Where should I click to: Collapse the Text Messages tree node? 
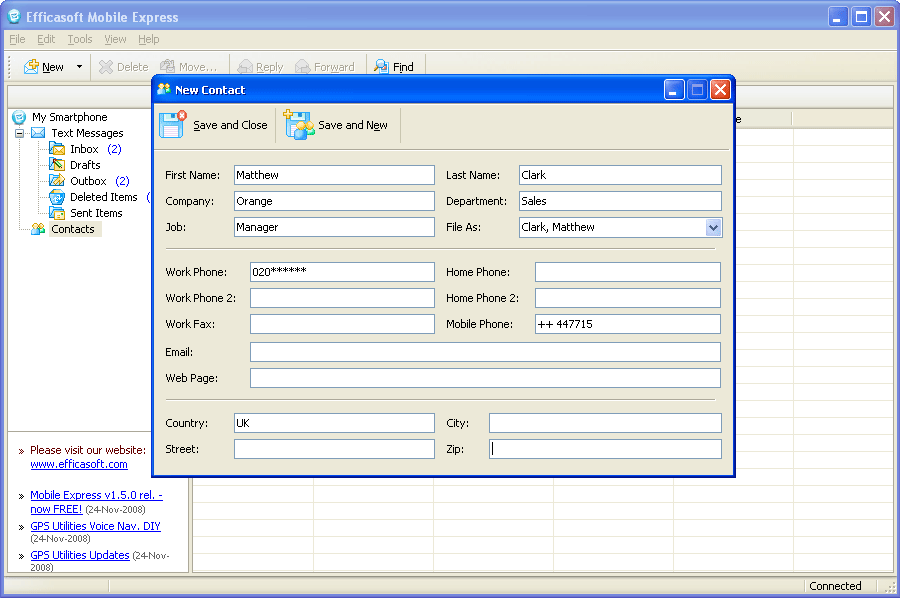pos(20,133)
